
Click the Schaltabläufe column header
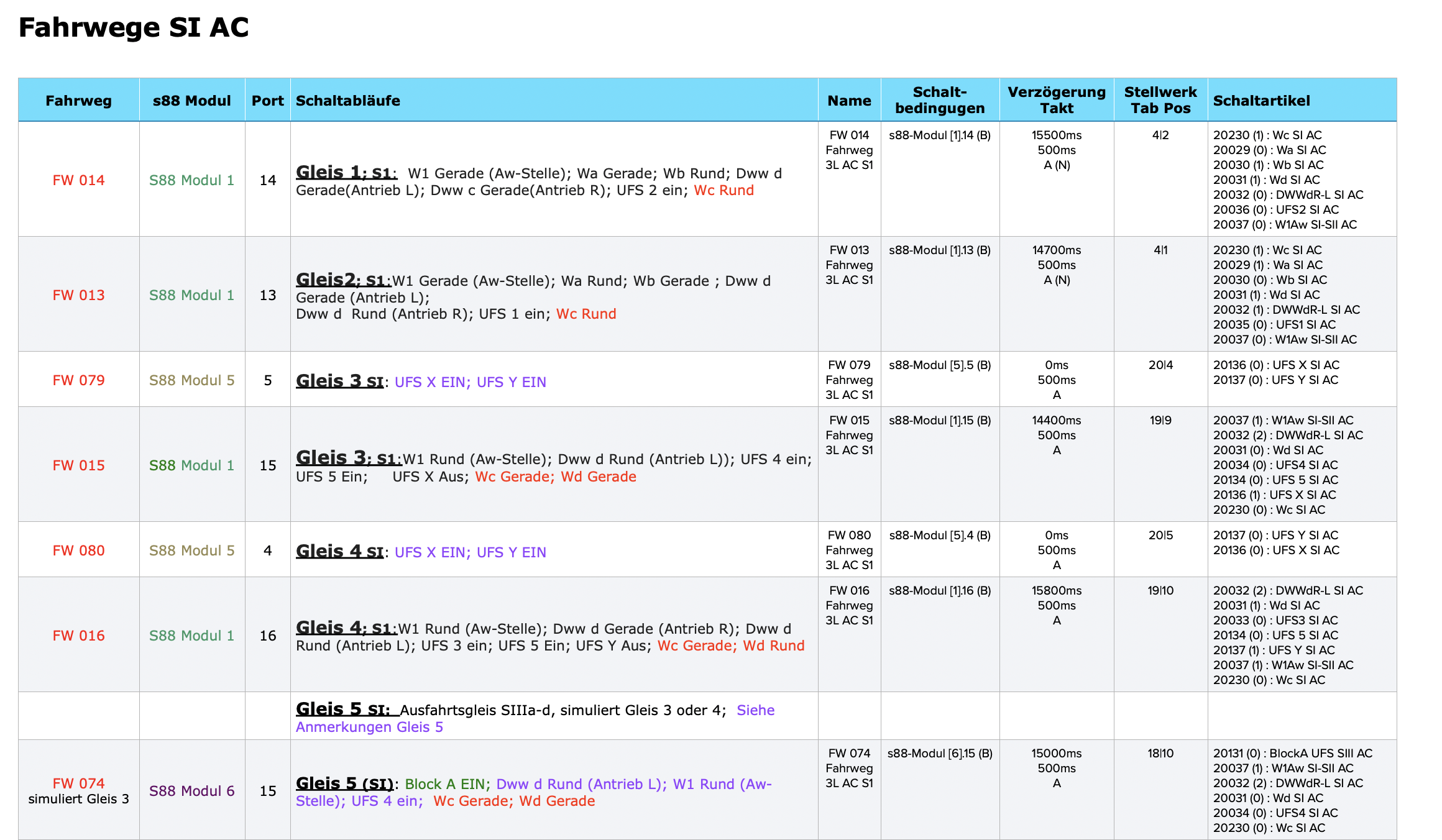347,101
